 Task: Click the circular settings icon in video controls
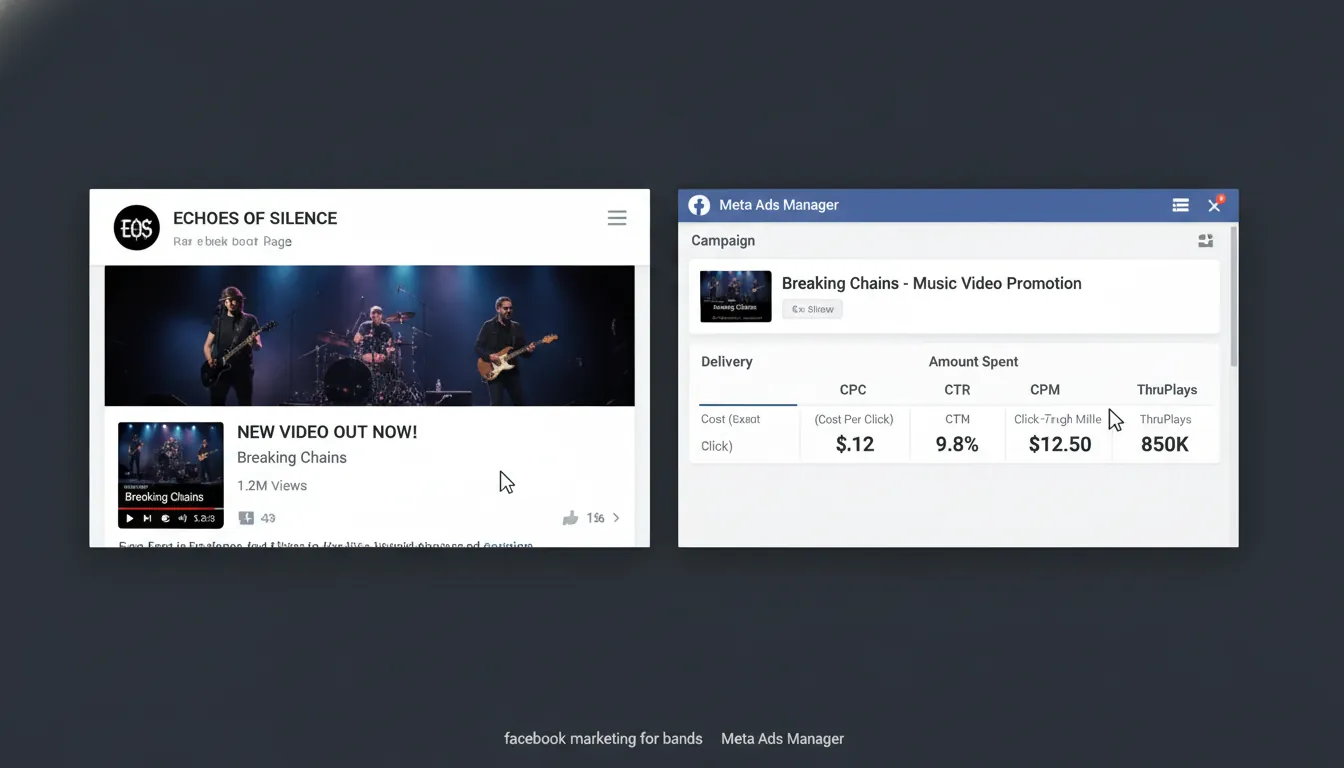coord(166,518)
